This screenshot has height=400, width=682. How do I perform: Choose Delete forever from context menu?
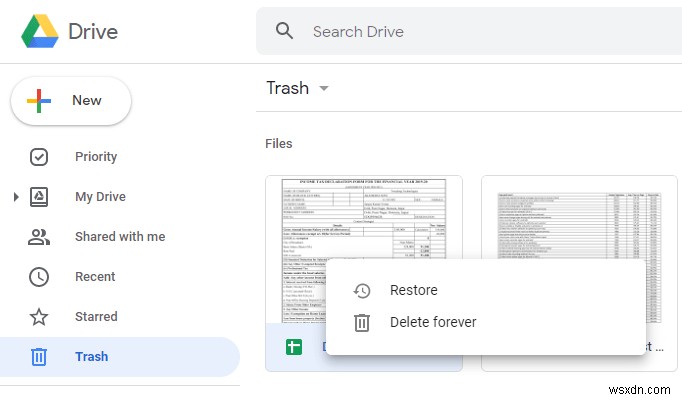(x=485, y=322)
